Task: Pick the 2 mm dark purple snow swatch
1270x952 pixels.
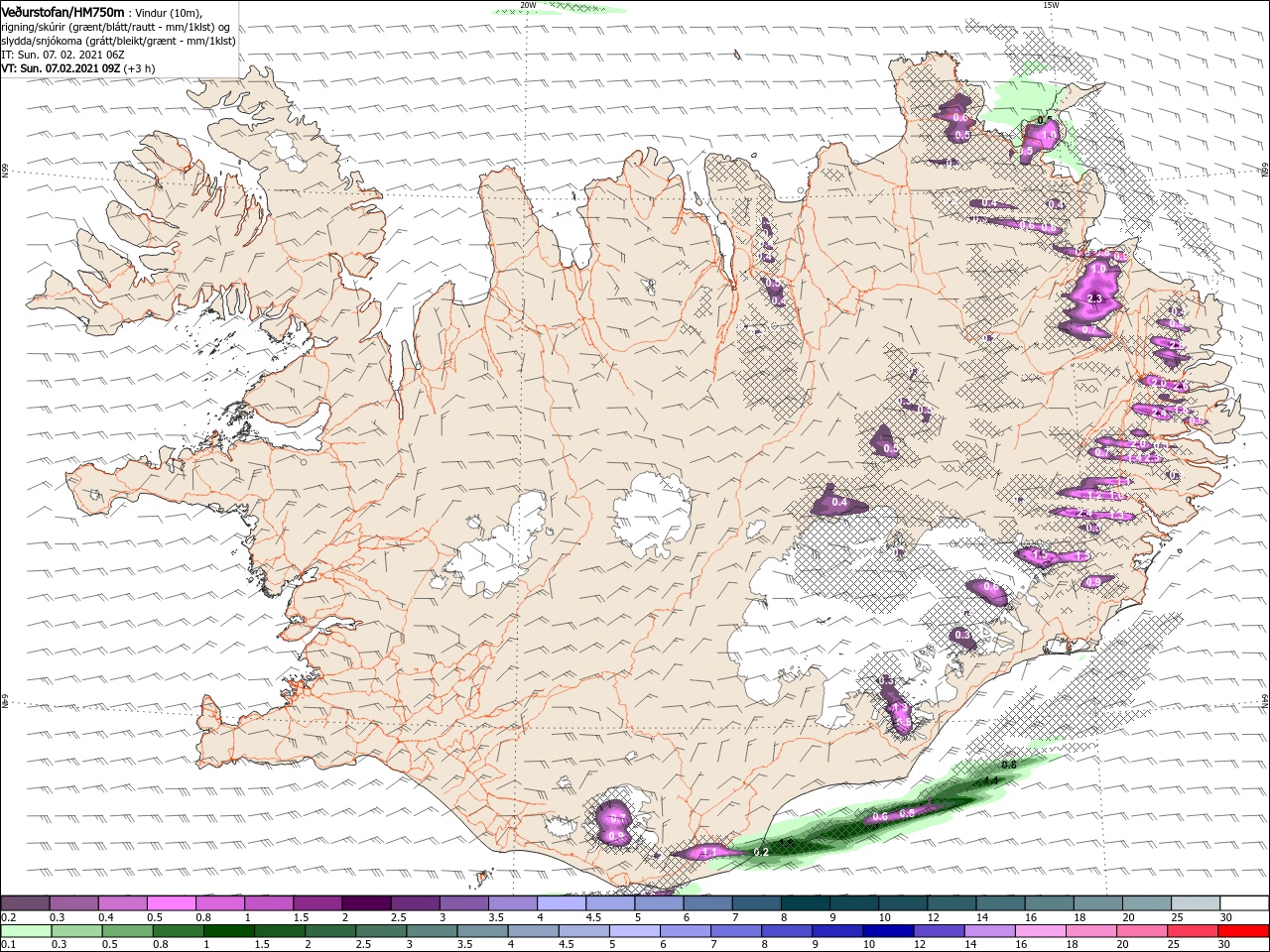Action: coord(365,903)
